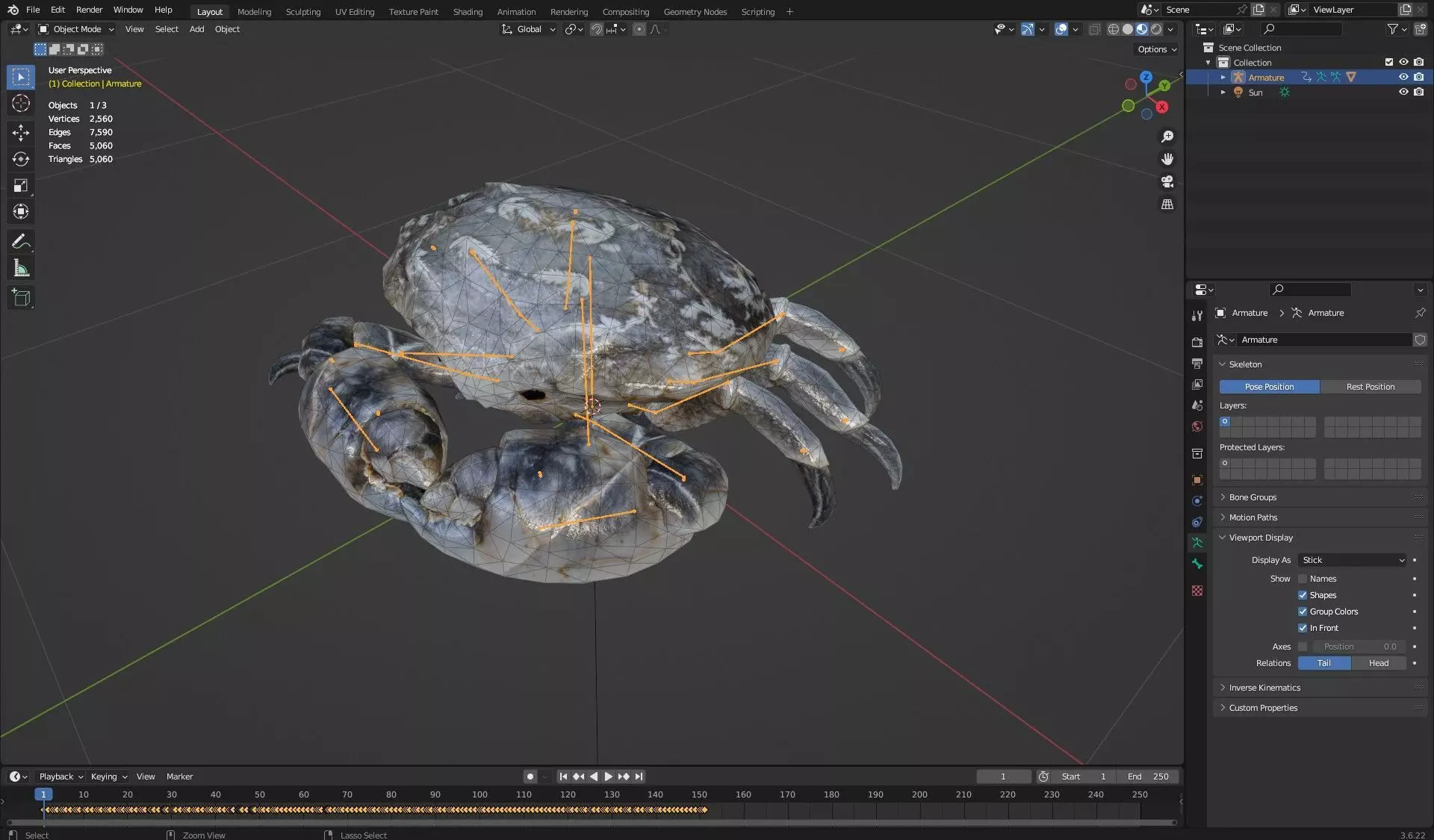The width and height of the screenshot is (1434, 840).
Task: Open the Marker menu in timeline
Action: 179,777
